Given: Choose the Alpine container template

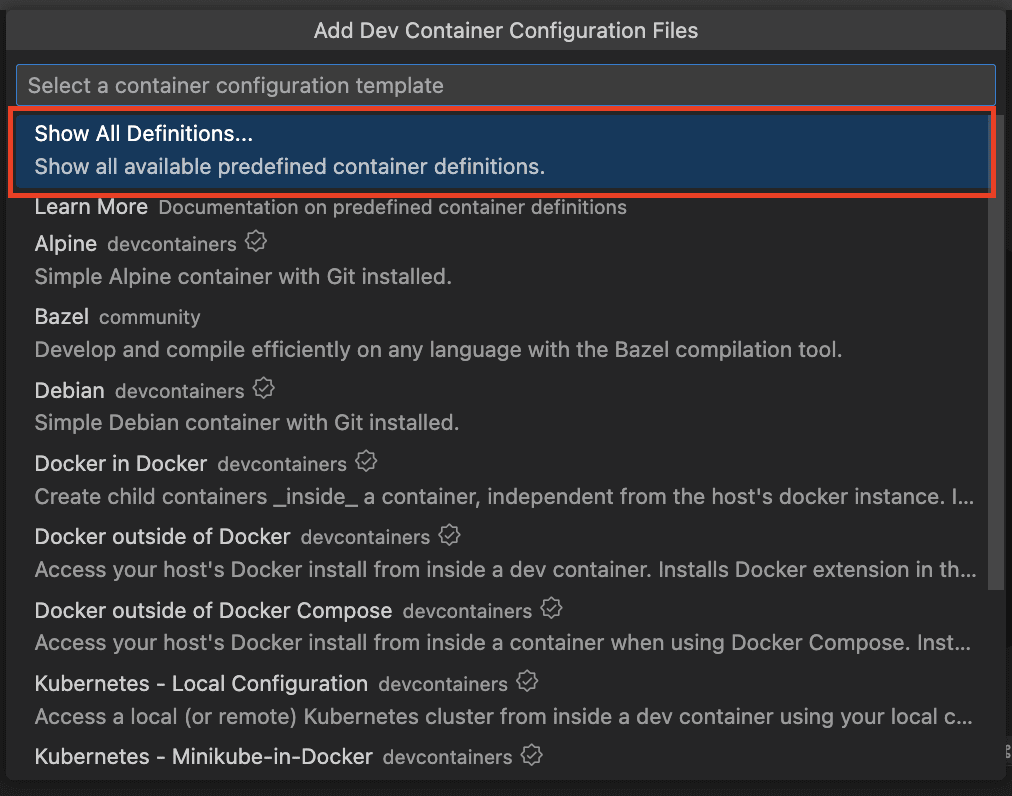Looking at the screenshot, I should tap(501, 260).
